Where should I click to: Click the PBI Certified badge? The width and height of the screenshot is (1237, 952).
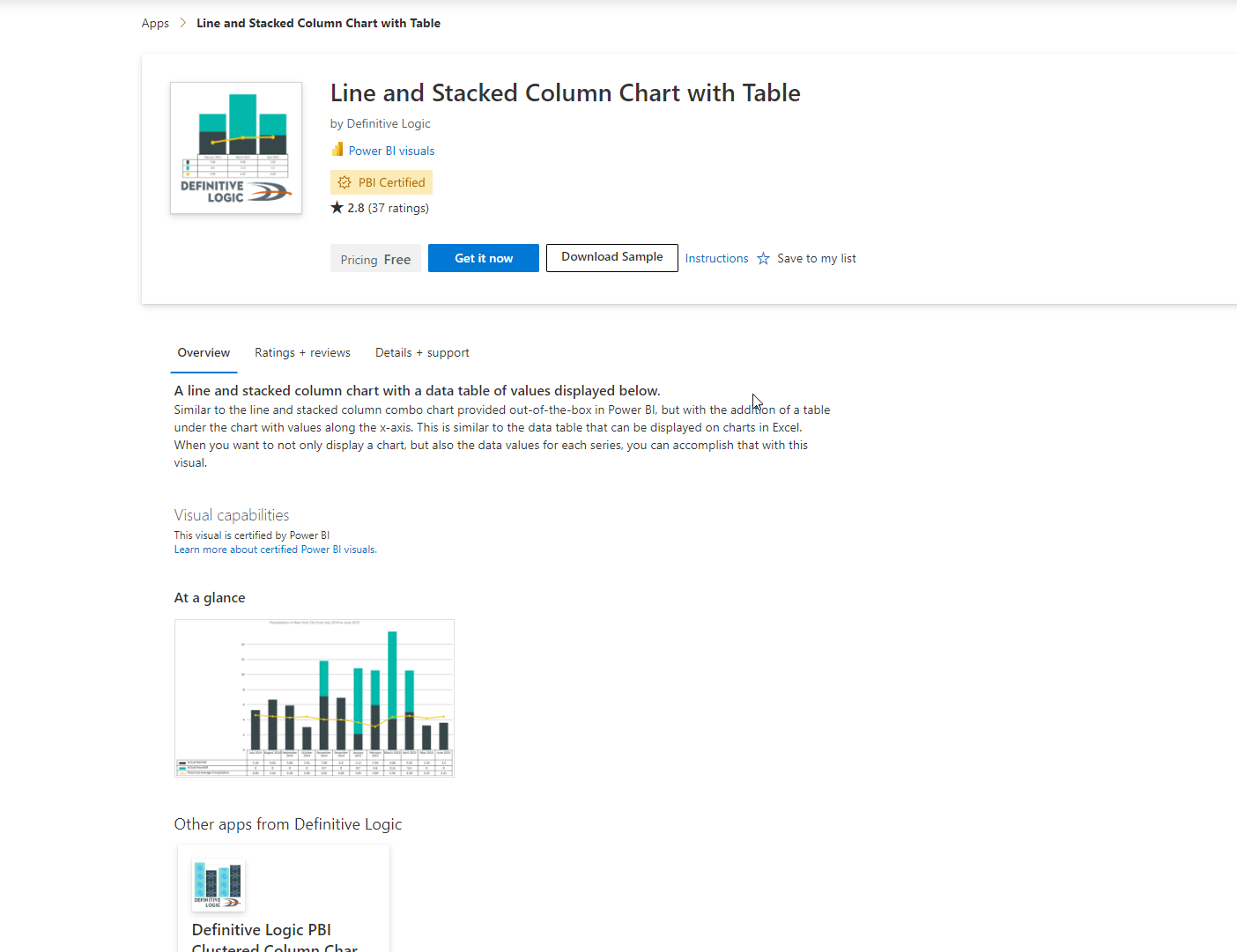tap(381, 182)
